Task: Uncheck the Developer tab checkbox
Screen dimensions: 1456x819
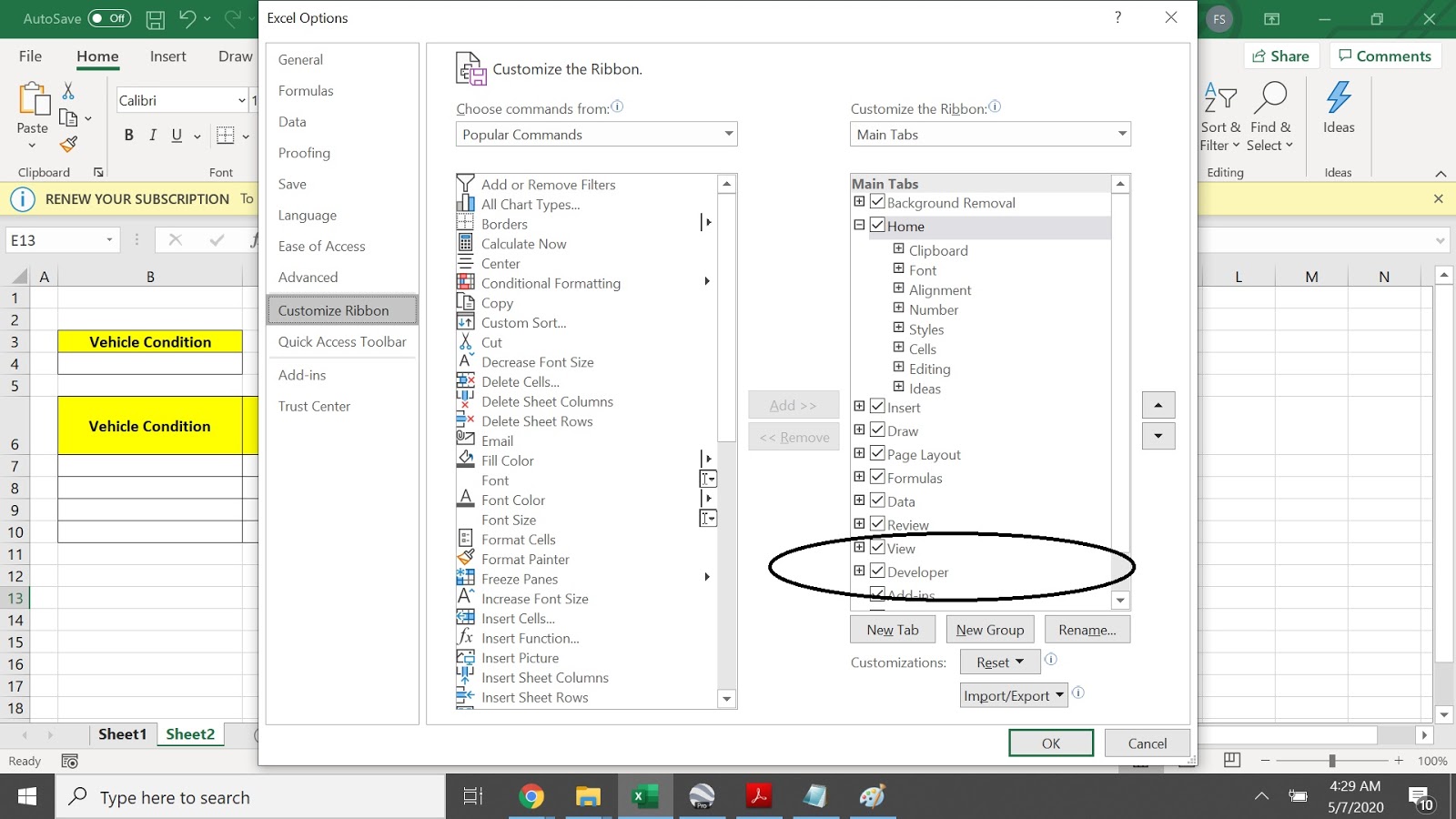Action: [x=877, y=571]
